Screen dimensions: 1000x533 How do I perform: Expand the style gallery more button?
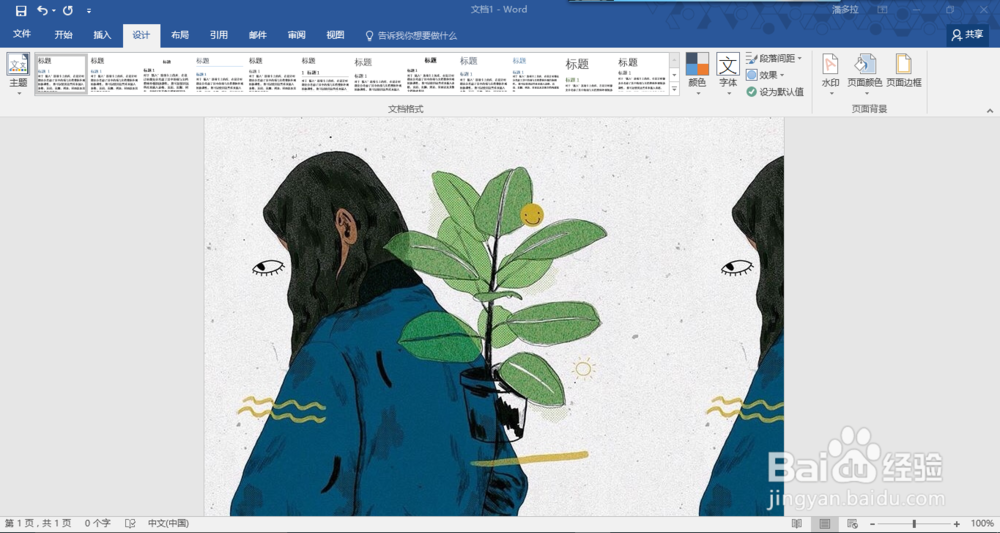pyautogui.click(x=674, y=89)
